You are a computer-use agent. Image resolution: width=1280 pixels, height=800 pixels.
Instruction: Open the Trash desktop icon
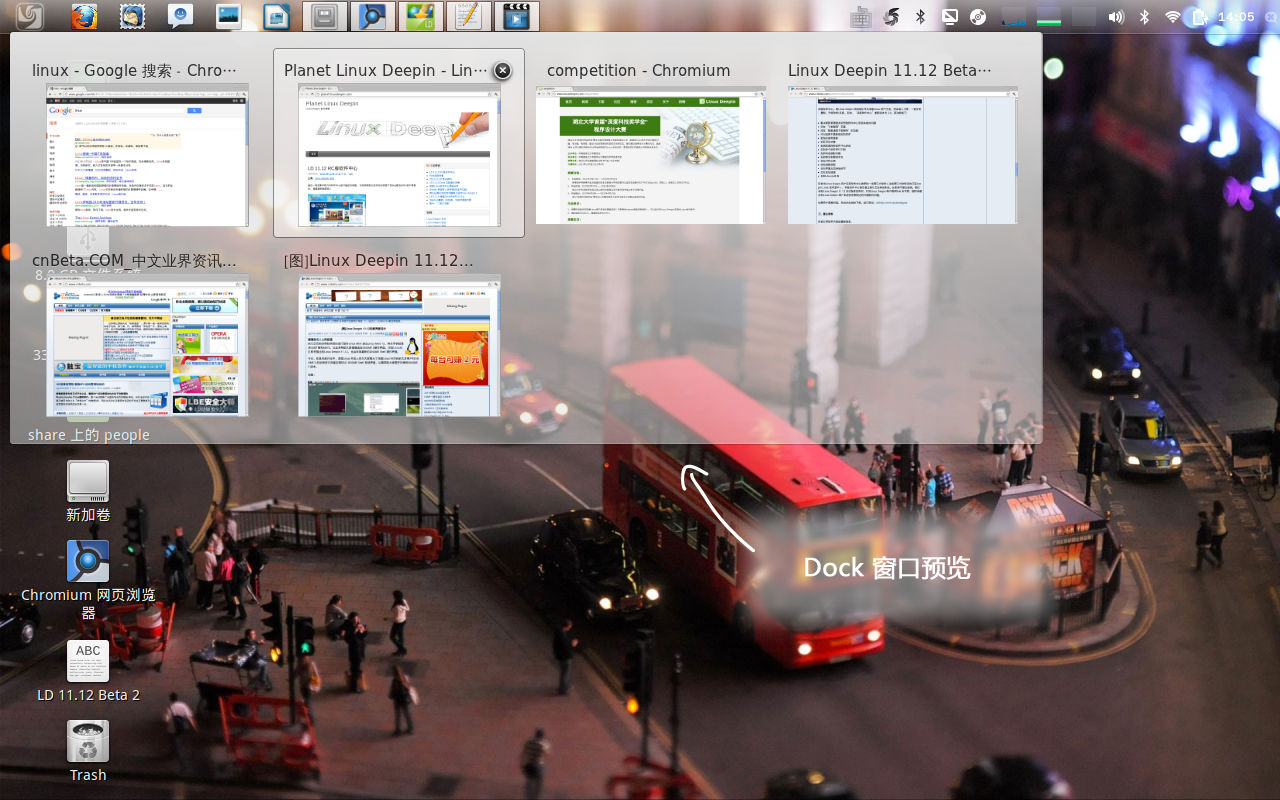tap(88, 752)
